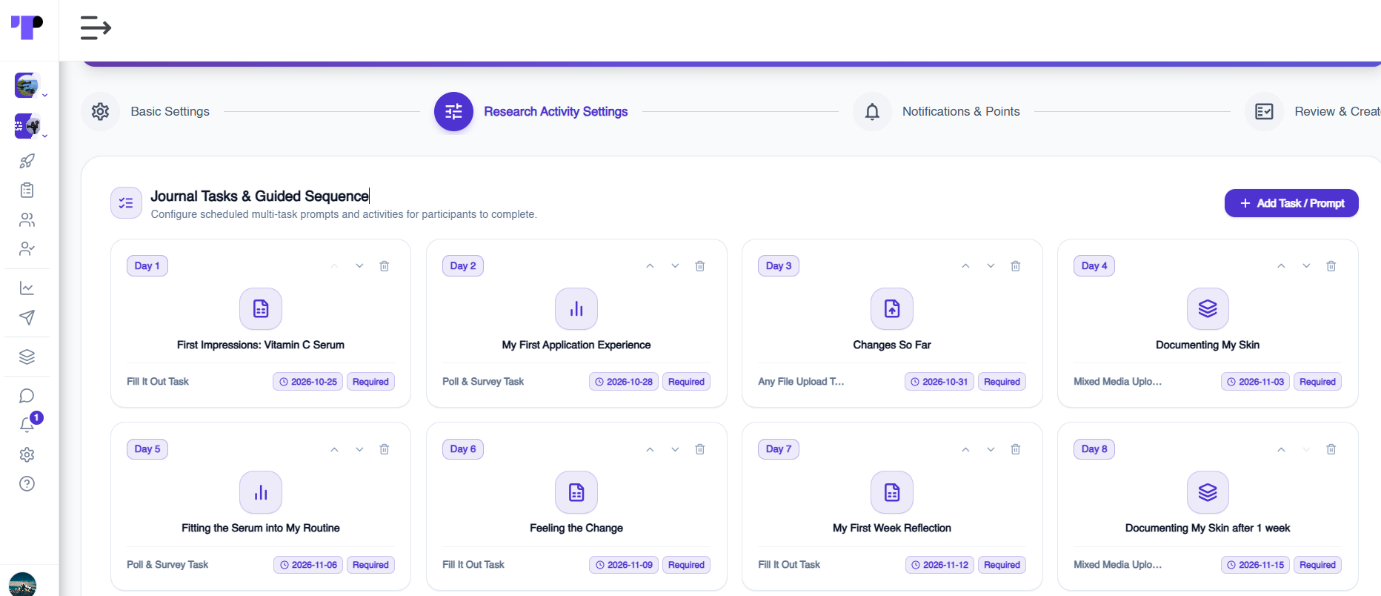Open the chat bubble icon in the sidebar
Image resolution: width=1381 pixels, height=596 pixels.
tap(27, 396)
